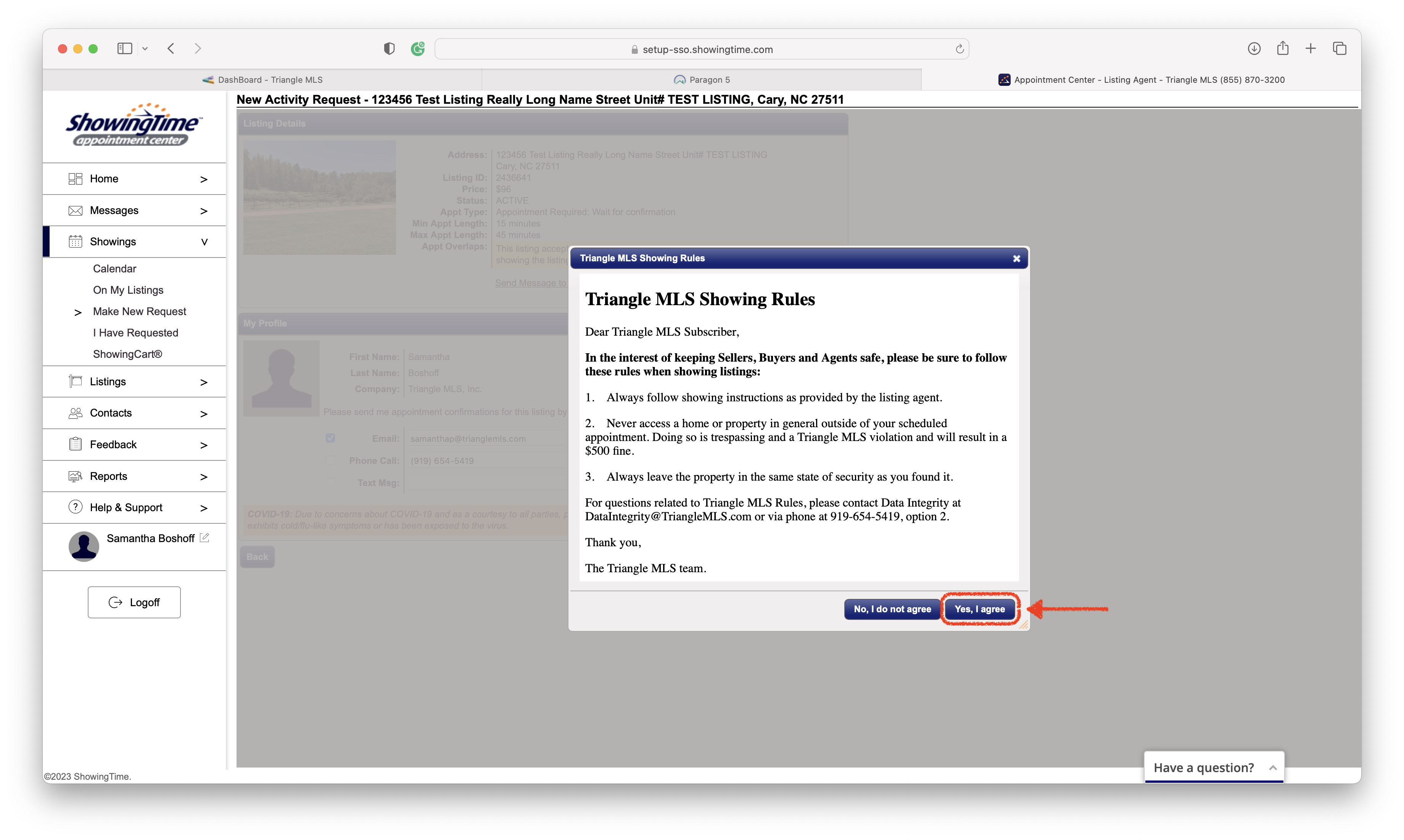
Task: Click the Messages menu label
Action: pyautogui.click(x=114, y=211)
